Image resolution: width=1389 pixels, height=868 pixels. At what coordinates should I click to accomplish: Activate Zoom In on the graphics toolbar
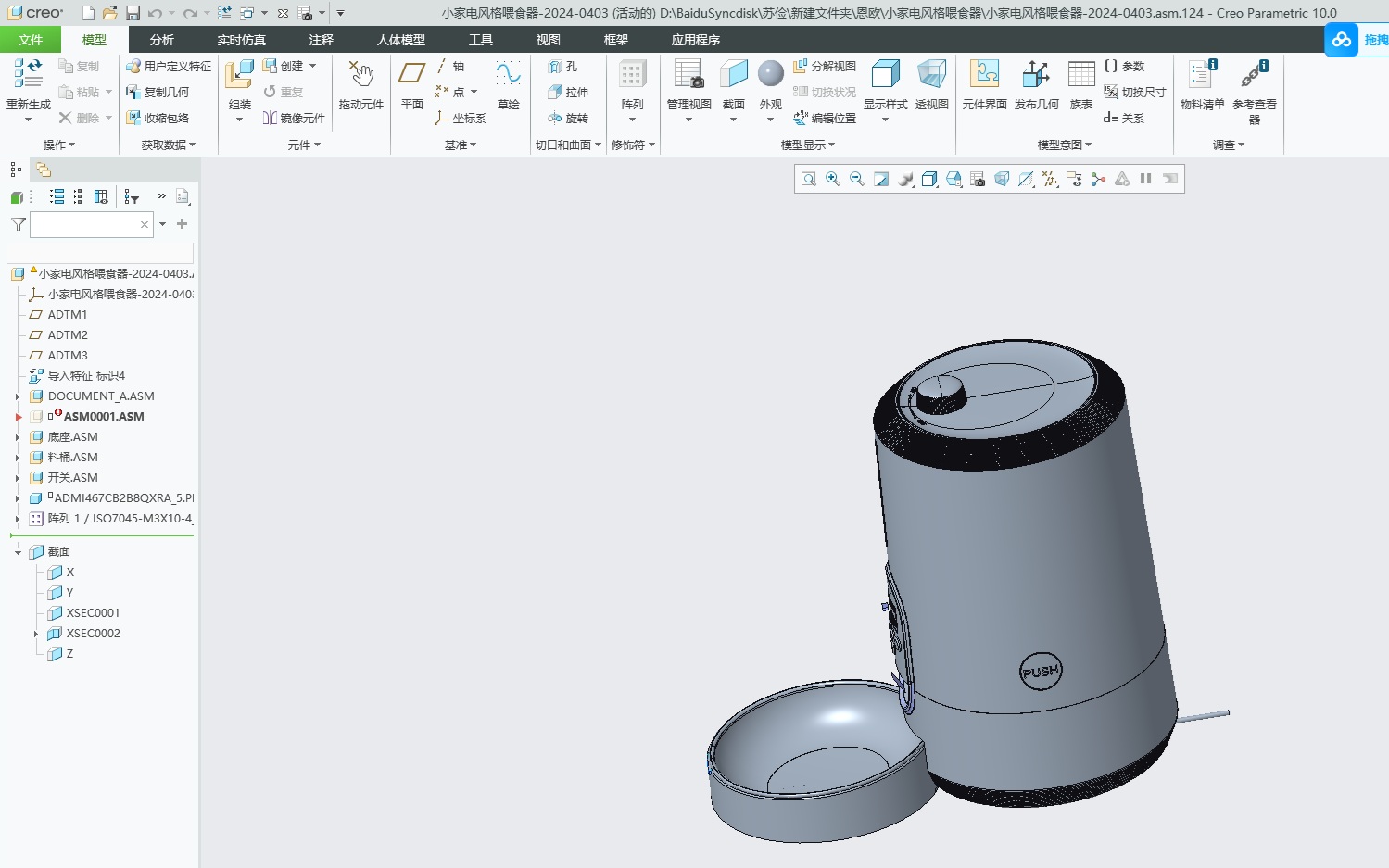[x=832, y=179]
